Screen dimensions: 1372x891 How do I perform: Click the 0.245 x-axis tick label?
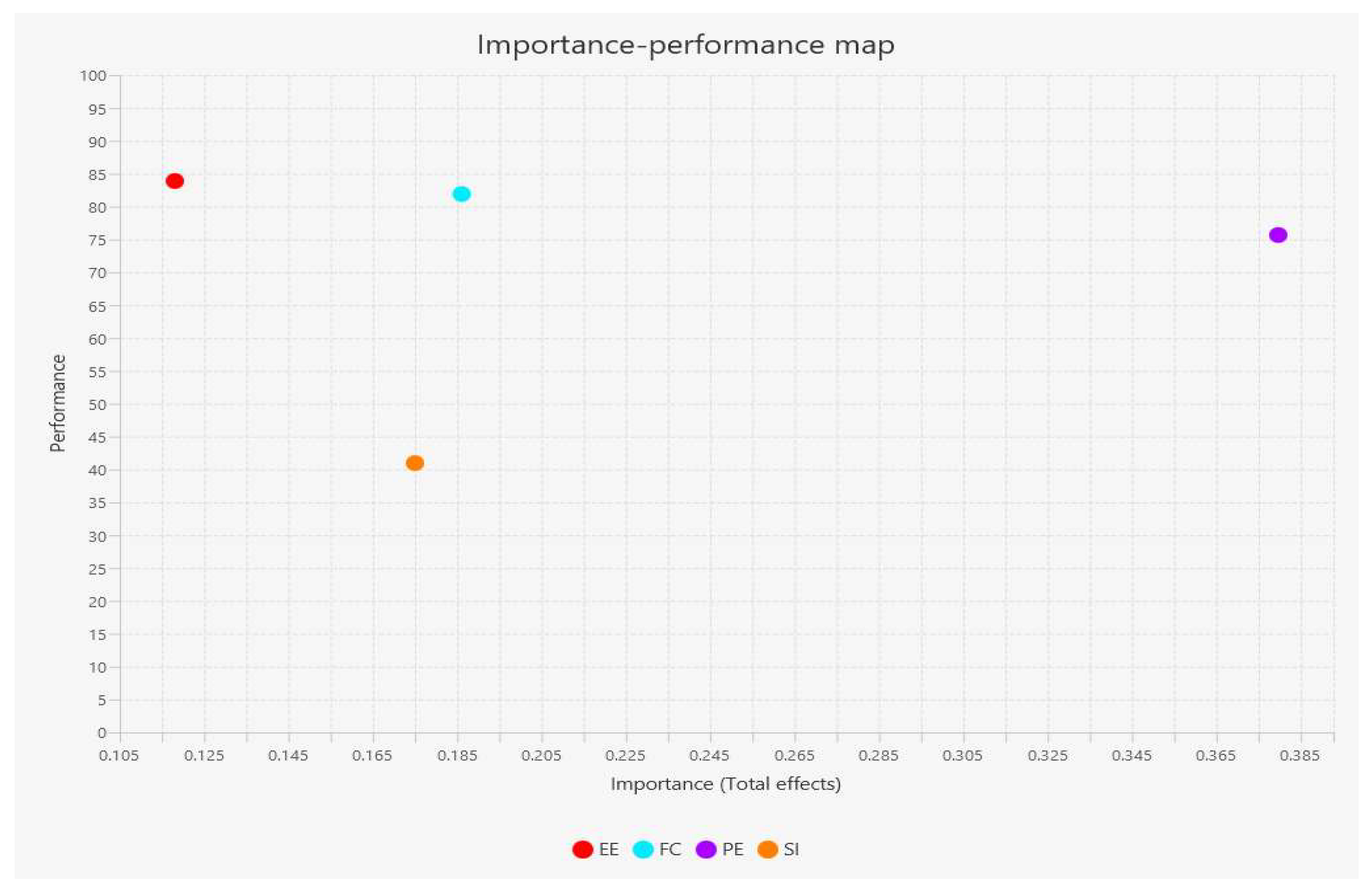click(710, 756)
